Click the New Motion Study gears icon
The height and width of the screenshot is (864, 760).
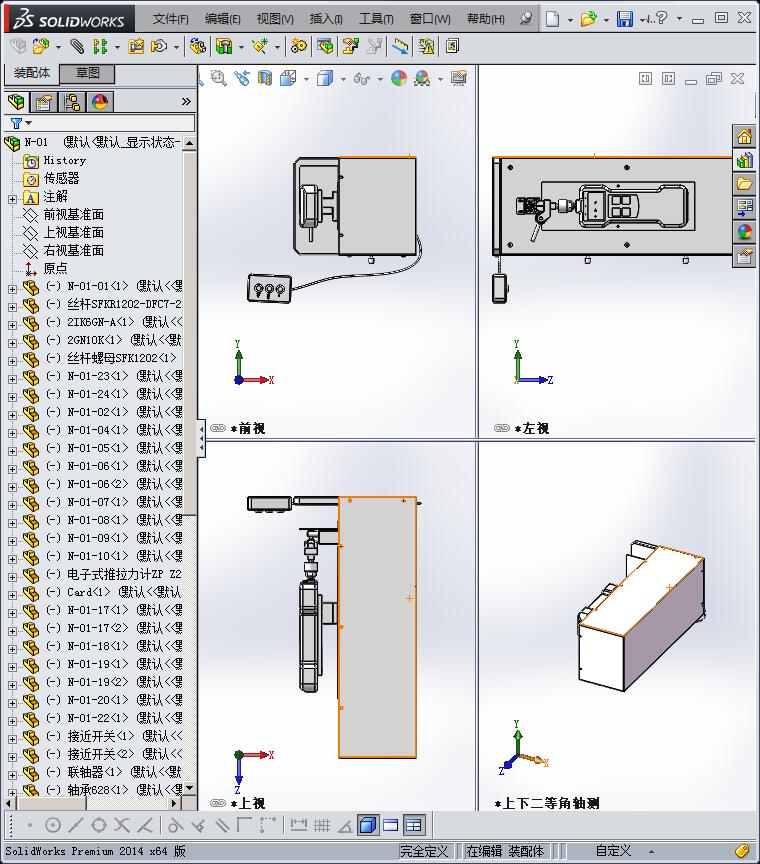point(299,46)
